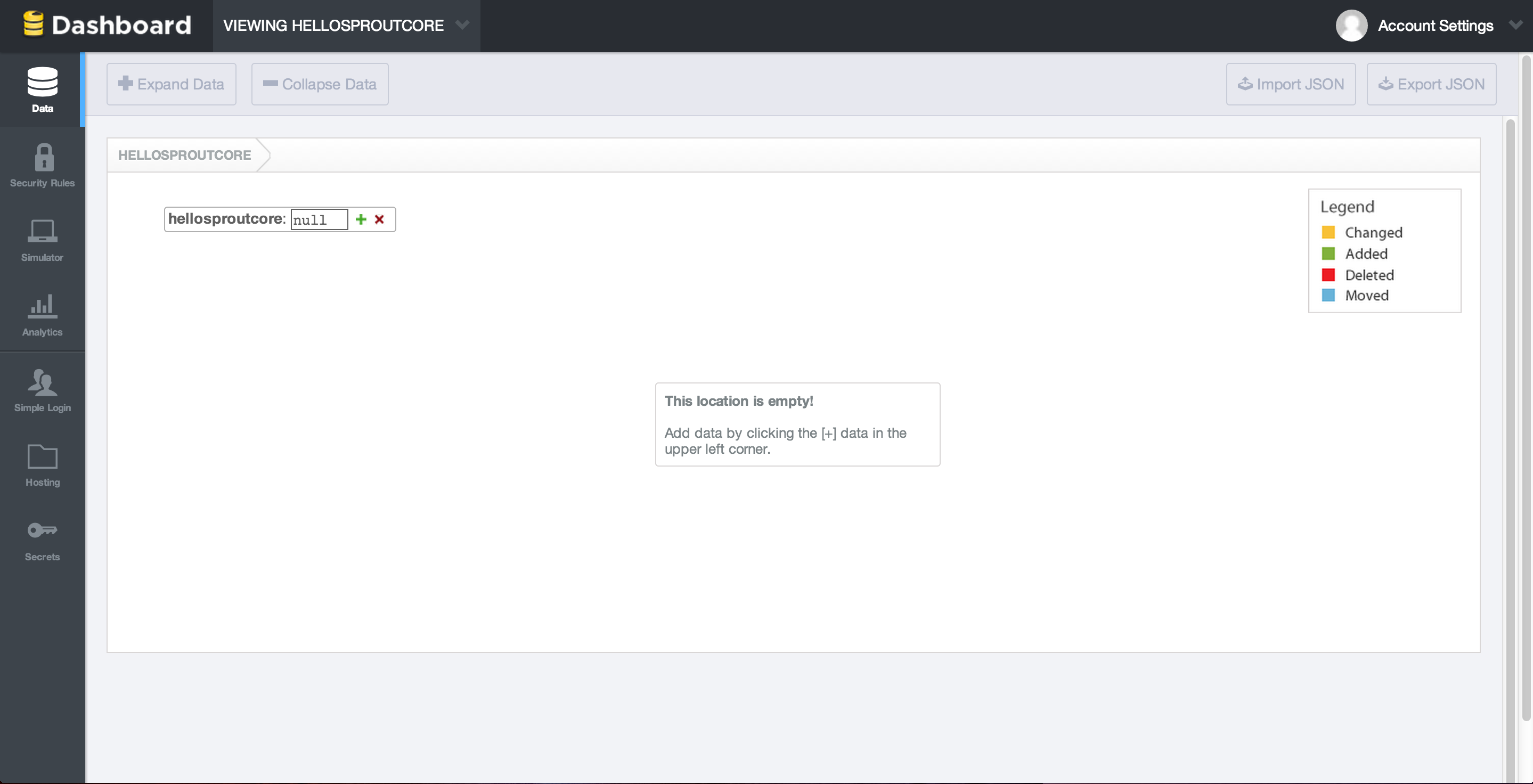Select the HELLOSPROUTCORE breadcrumb tab
Screen dimensions: 1533x784
[x=184, y=155]
